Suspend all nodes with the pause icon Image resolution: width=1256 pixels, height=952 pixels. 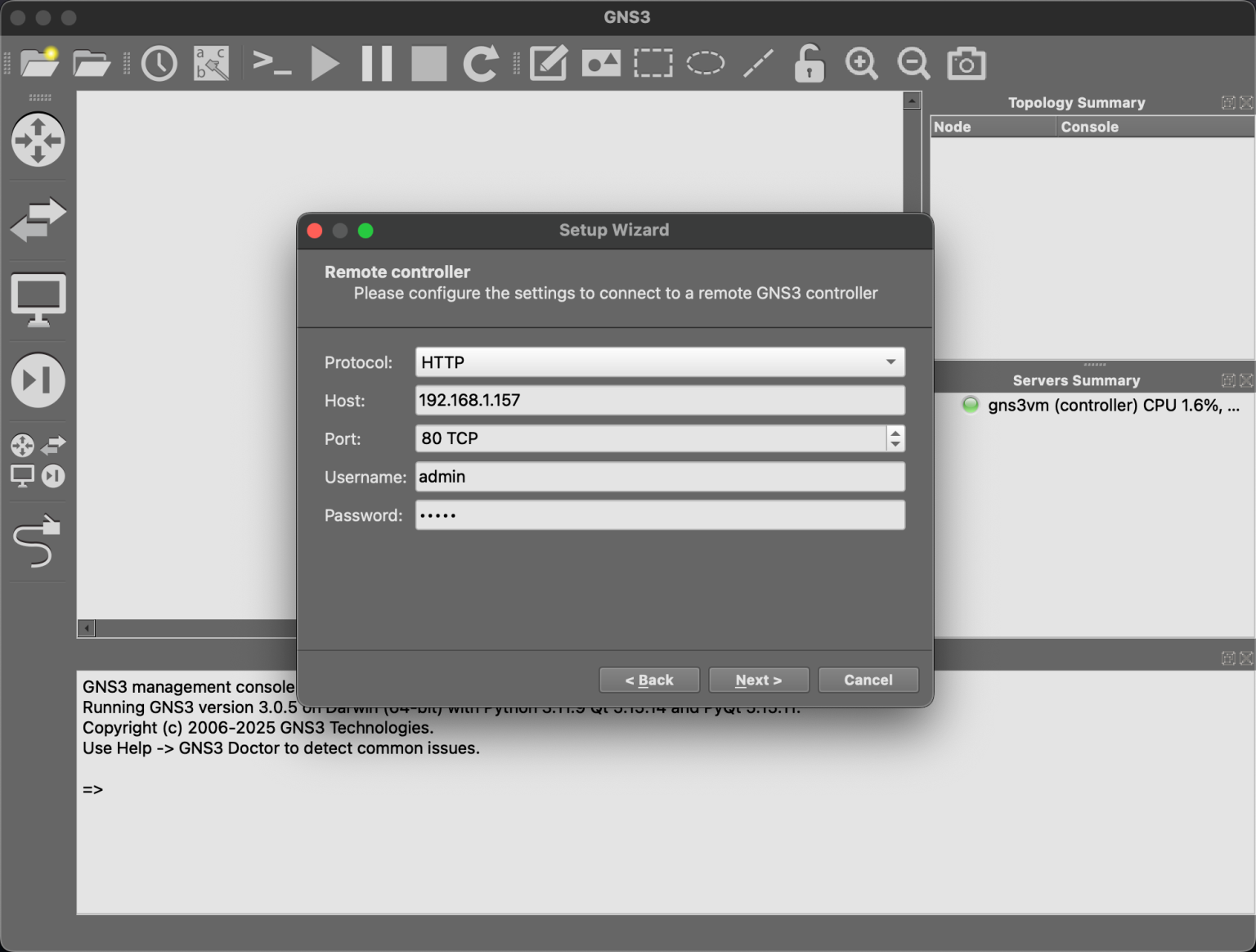coord(376,63)
